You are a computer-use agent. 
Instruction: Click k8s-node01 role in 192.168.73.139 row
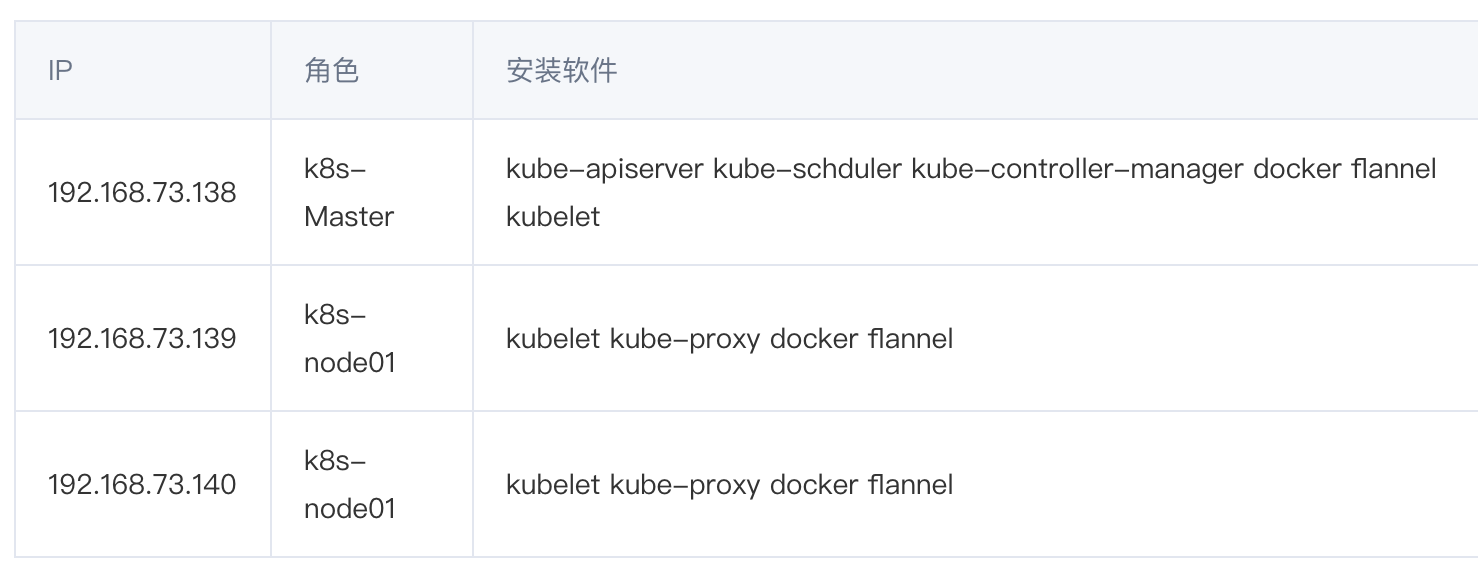350,338
